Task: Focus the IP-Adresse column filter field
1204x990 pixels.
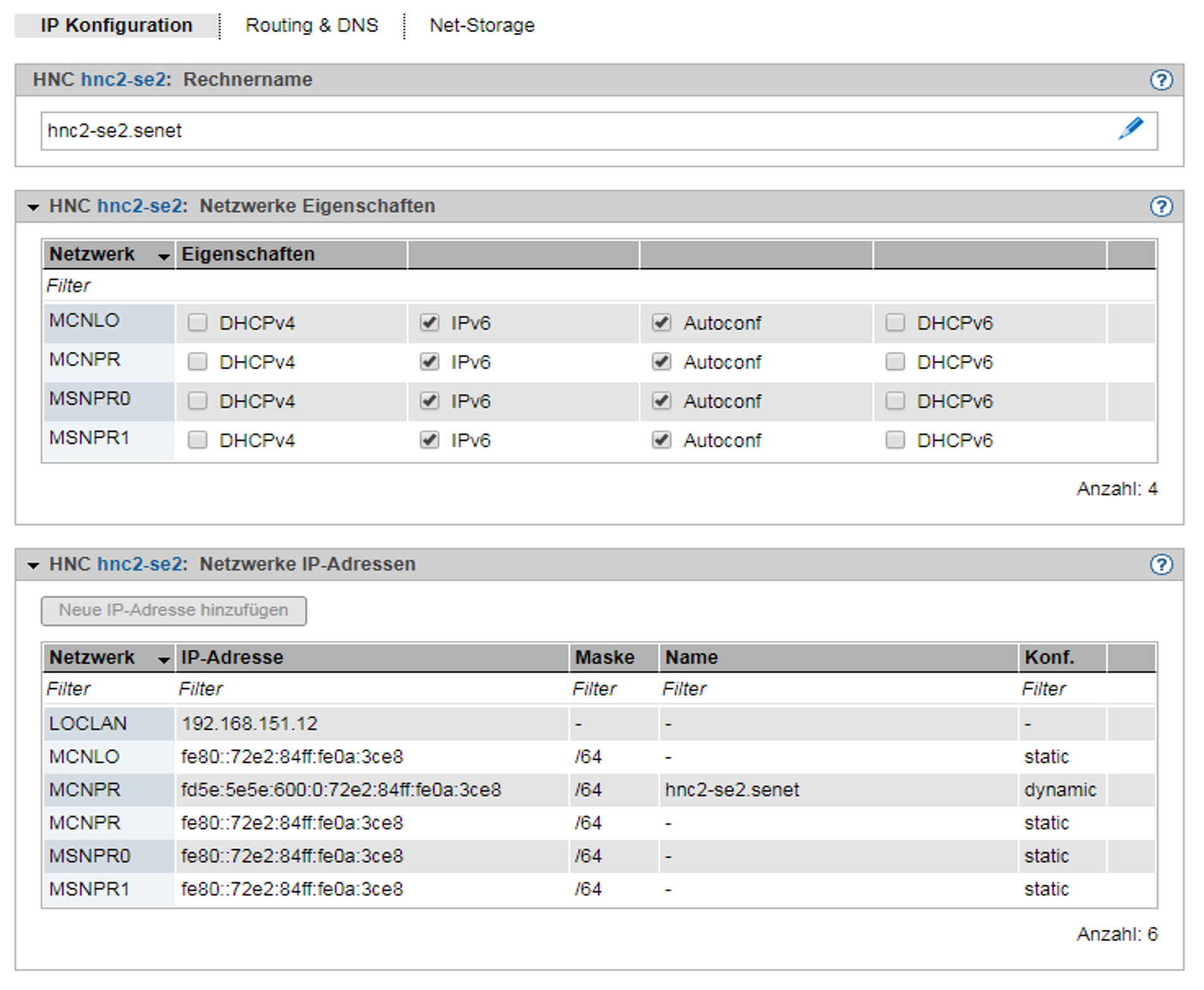Action: pyautogui.click(x=372, y=689)
